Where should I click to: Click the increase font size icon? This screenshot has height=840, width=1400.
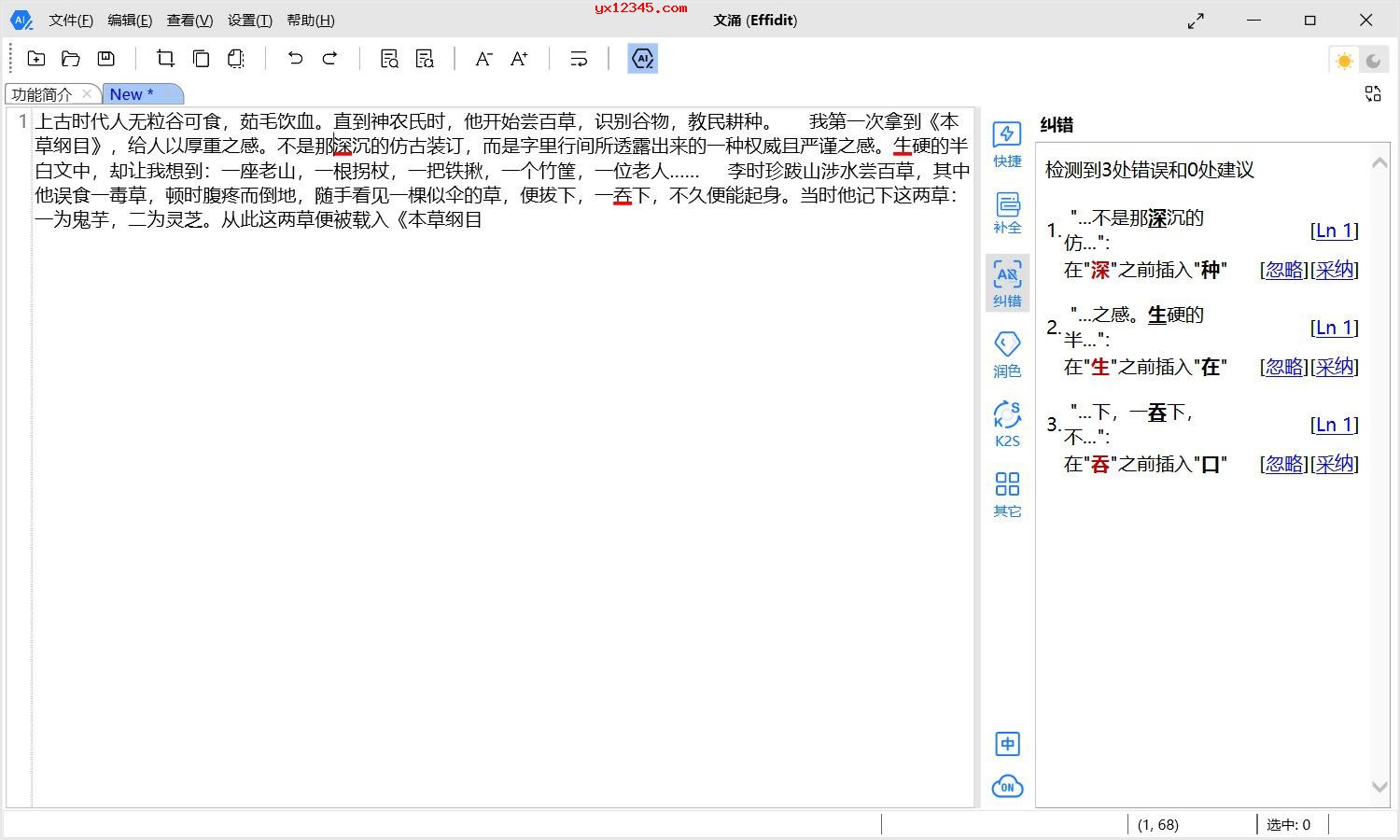click(x=520, y=59)
